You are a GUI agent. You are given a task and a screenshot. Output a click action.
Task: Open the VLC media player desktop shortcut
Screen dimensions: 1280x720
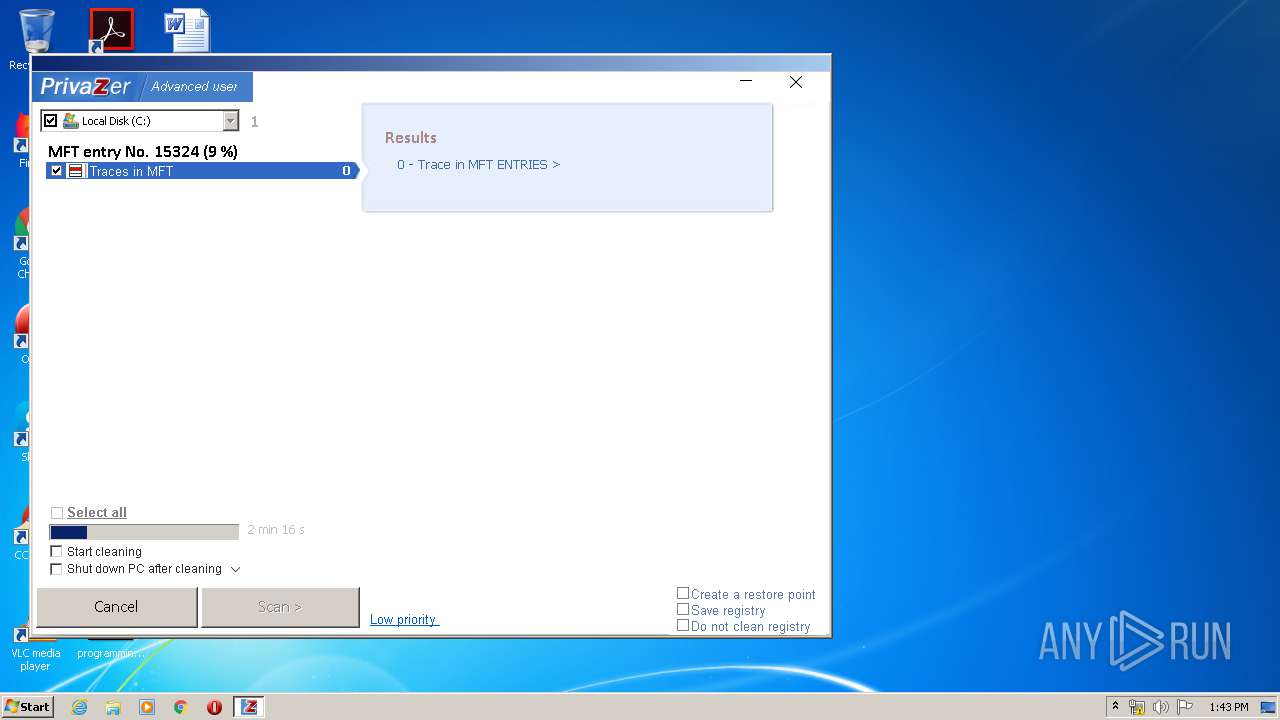coord(35,645)
